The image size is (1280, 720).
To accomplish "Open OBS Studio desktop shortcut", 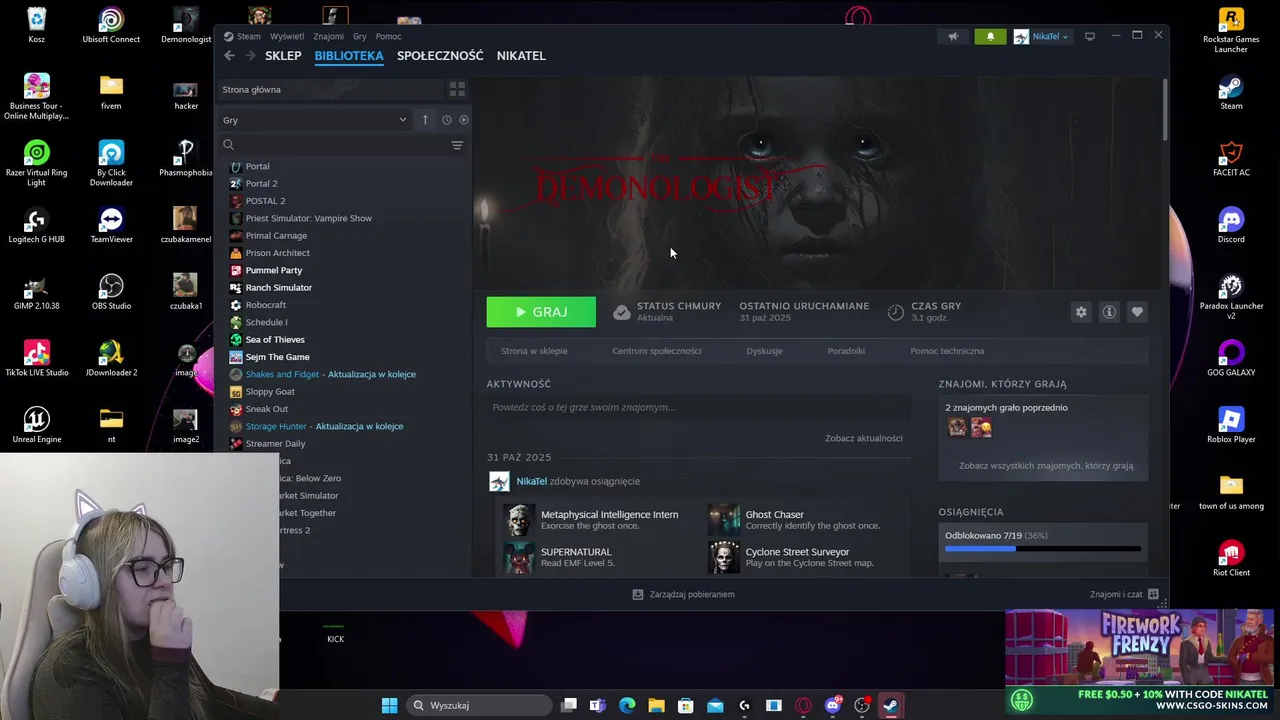I will pos(111,292).
